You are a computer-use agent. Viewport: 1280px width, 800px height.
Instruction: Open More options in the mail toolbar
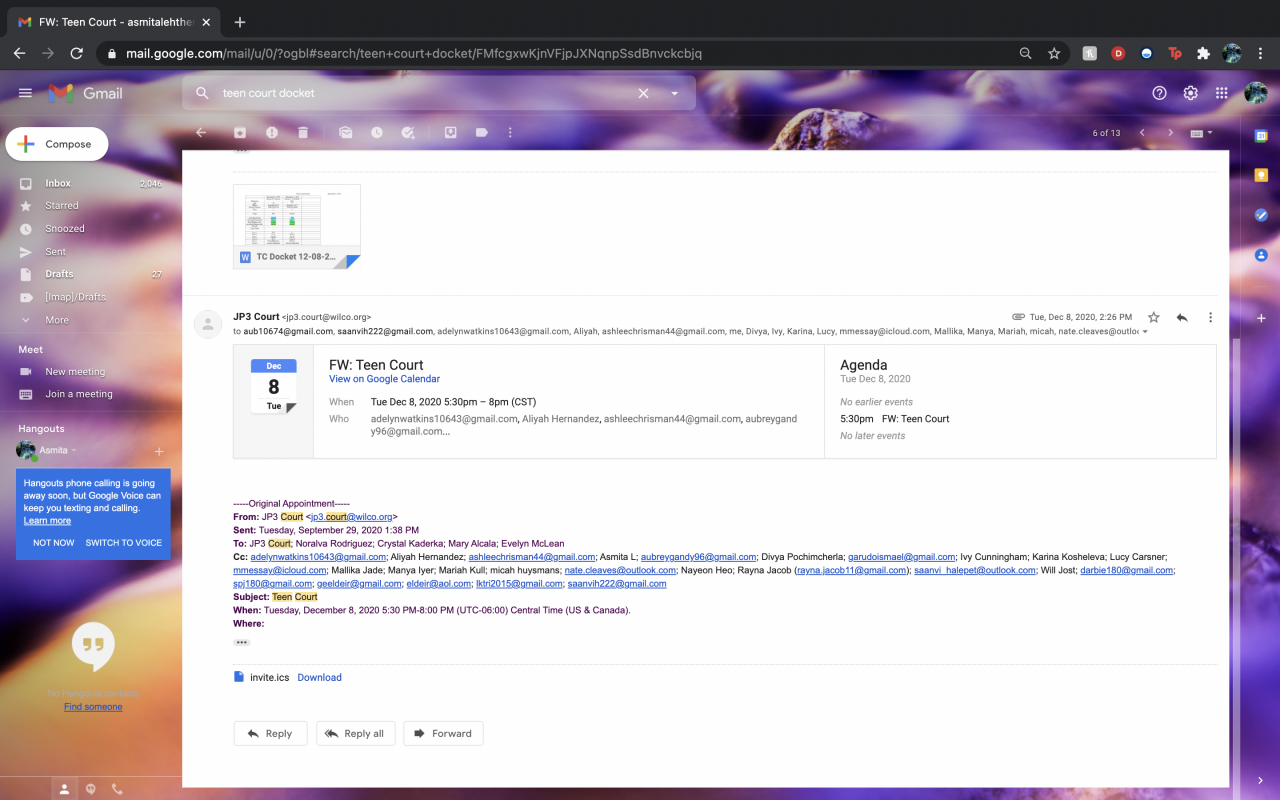(x=510, y=132)
